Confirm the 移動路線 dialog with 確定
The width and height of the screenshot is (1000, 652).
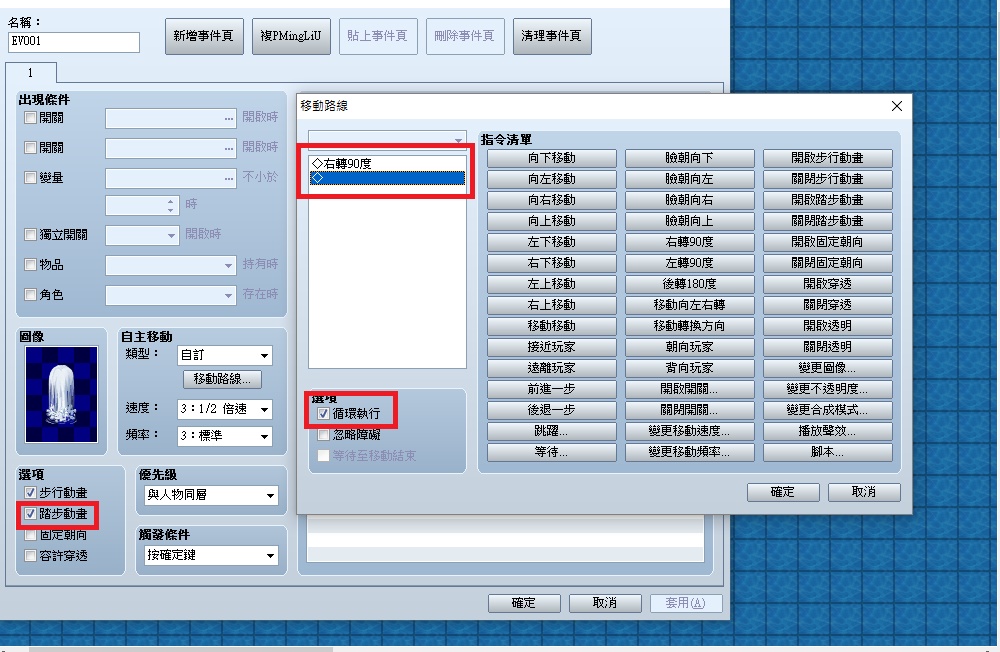pos(783,492)
